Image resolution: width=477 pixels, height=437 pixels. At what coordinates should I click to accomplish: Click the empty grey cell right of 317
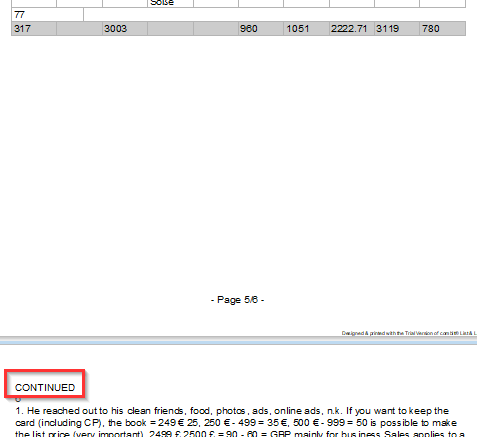point(79,29)
